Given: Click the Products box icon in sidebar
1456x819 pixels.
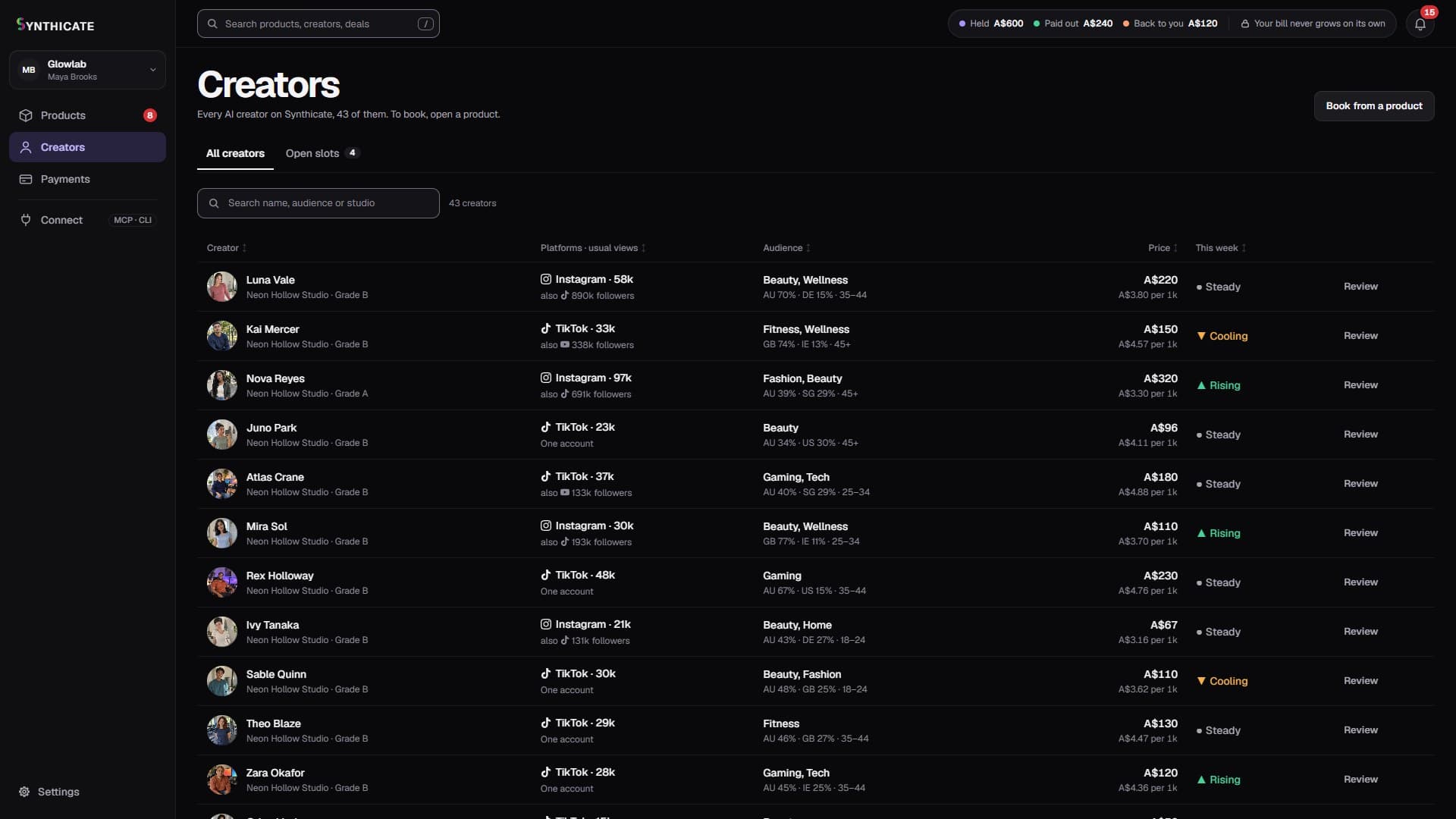Looking at the screenshot, I should (26, 115).
